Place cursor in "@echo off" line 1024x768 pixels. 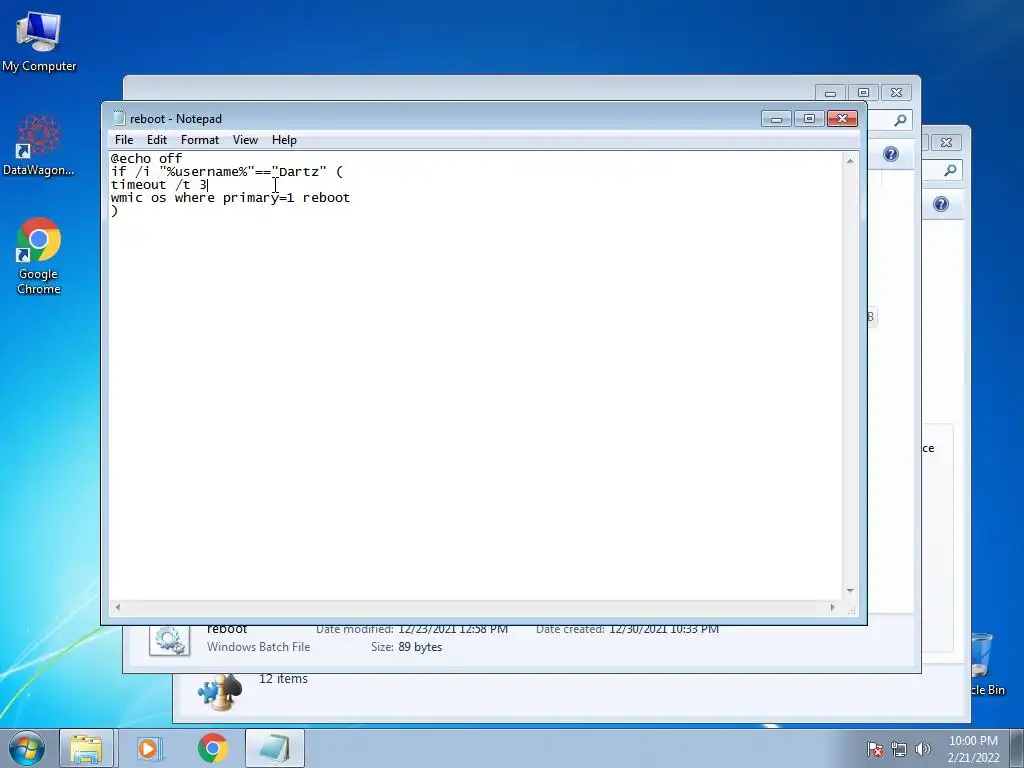pyautogui.click(x=146, y=159)
